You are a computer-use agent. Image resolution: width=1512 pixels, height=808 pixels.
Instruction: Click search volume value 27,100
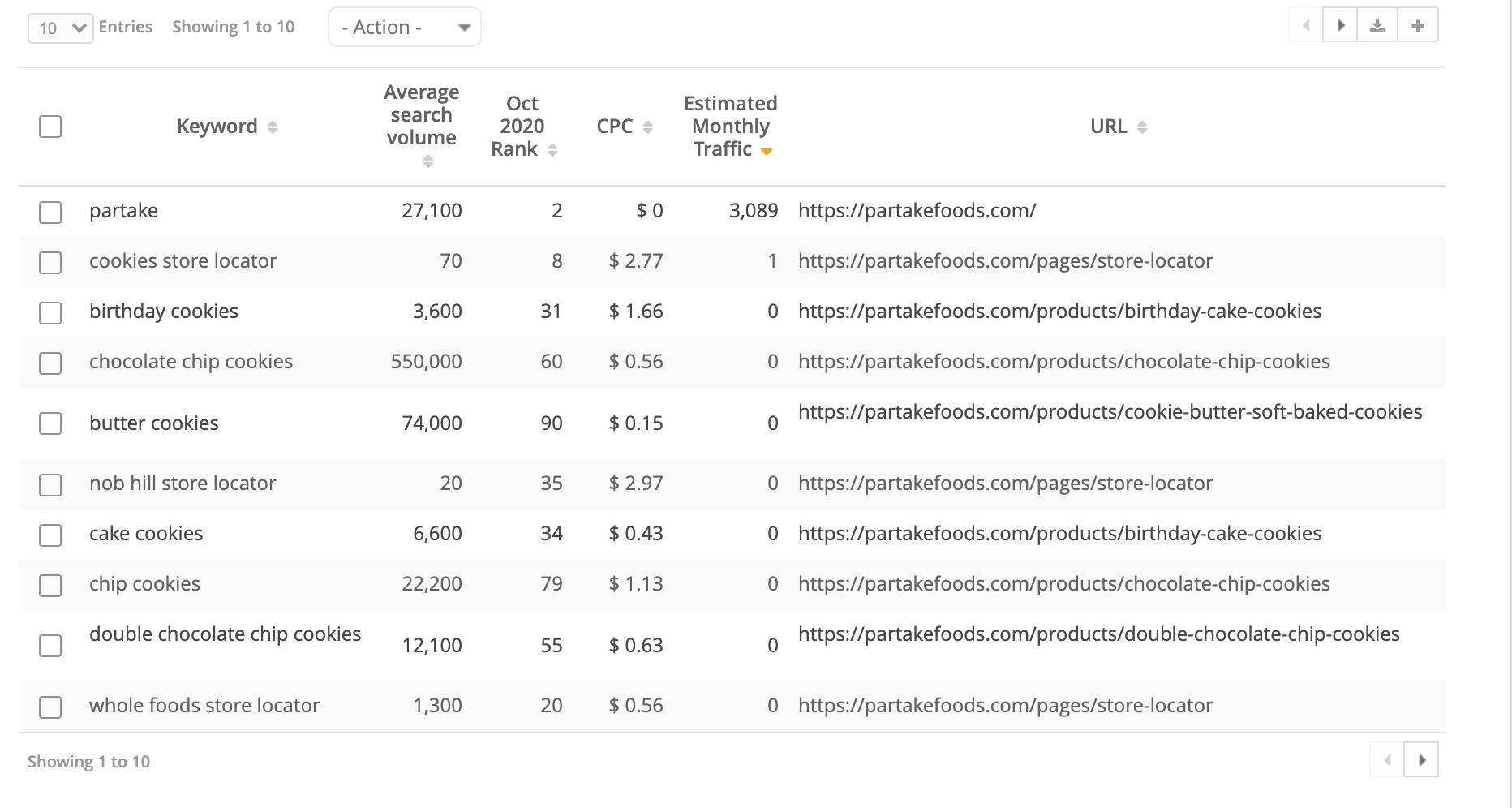coord(432,211)
